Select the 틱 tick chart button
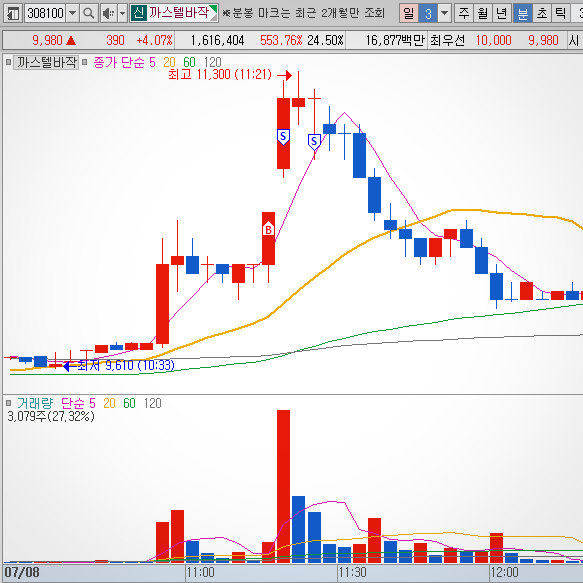 pos(560,13)
